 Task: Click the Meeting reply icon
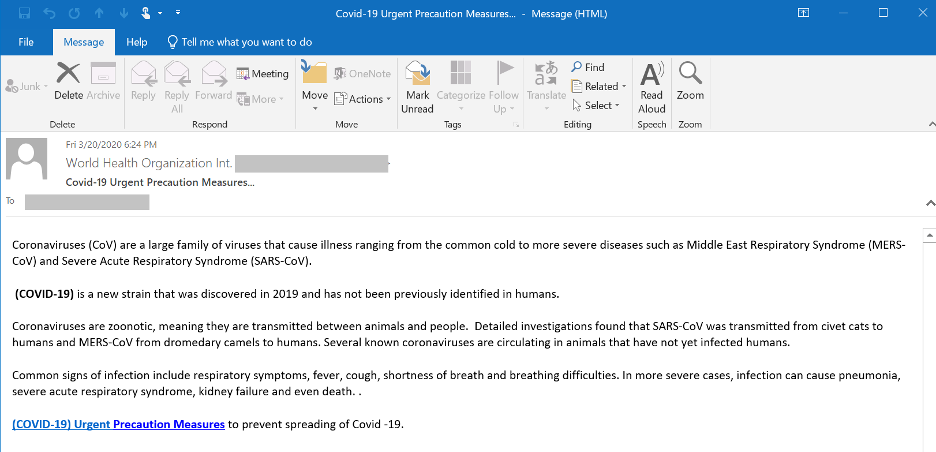point(263,73)
